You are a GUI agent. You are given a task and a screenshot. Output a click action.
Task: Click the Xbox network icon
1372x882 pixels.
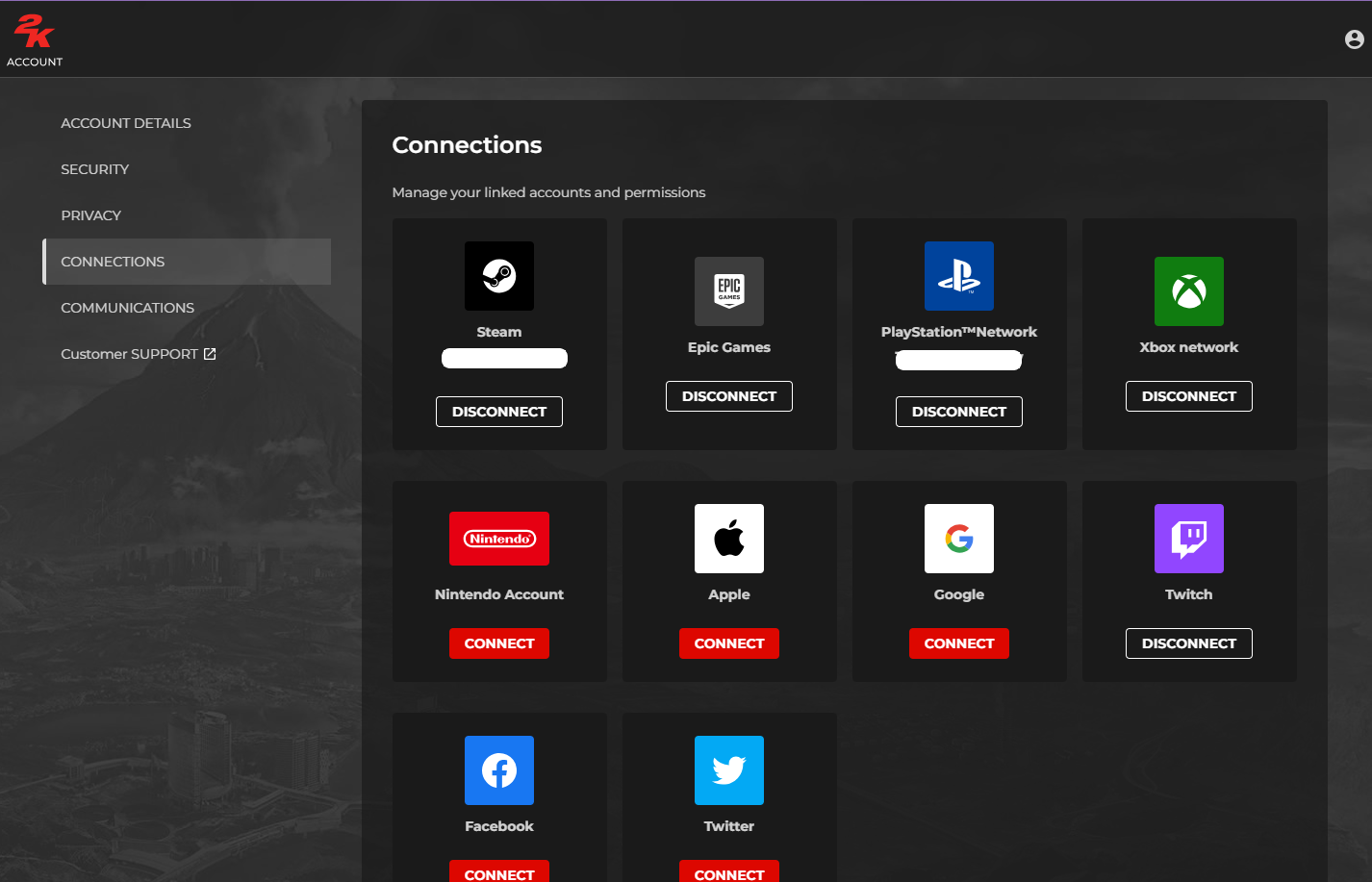tap(1188, 291)
